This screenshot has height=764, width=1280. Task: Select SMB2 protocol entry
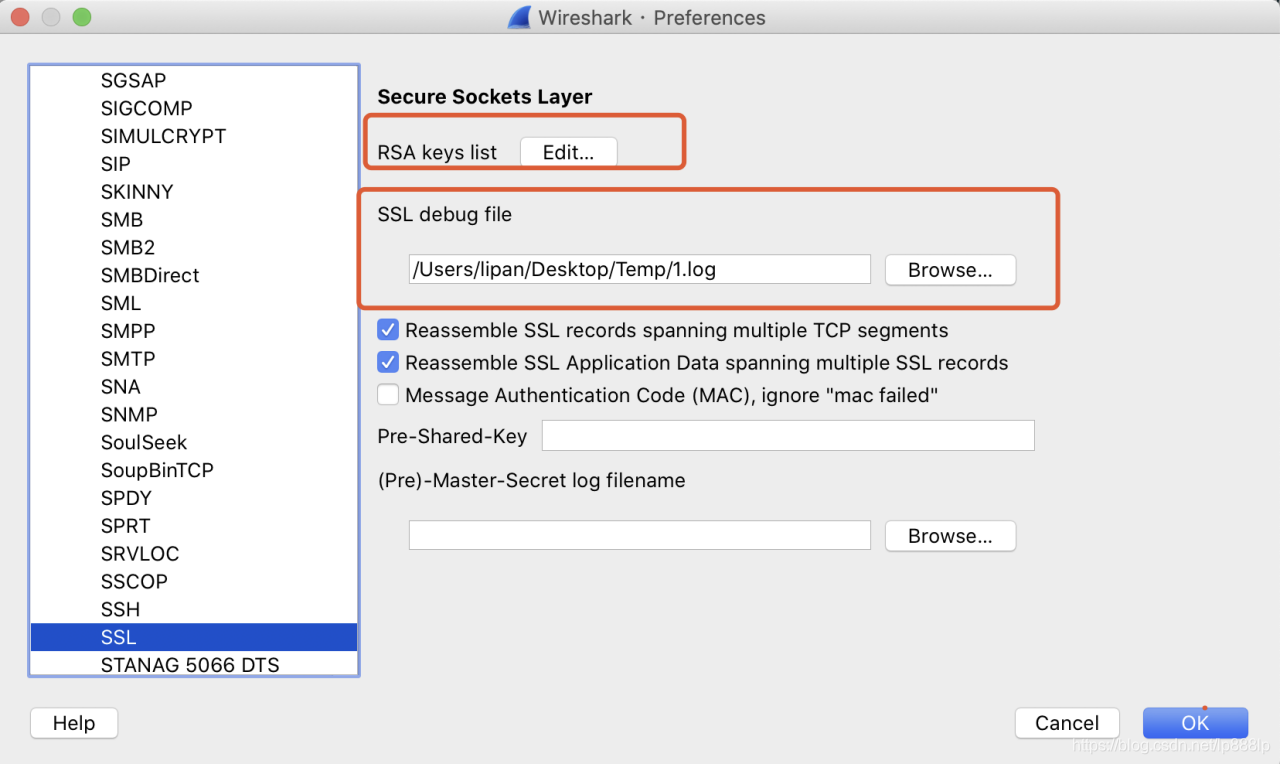tap(128, 247)
